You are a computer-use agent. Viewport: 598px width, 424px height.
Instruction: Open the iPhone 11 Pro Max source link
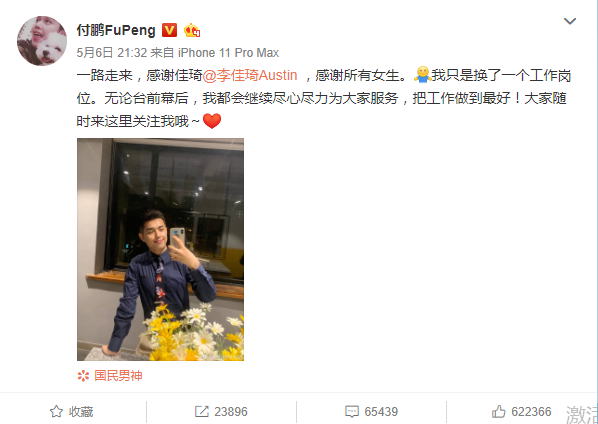pos(228,53)
